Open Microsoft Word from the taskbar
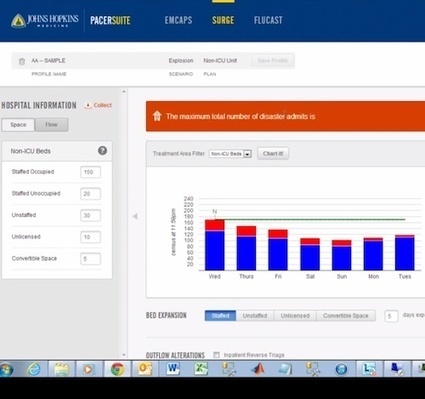 pyautogui.click(x=173, y=369)
